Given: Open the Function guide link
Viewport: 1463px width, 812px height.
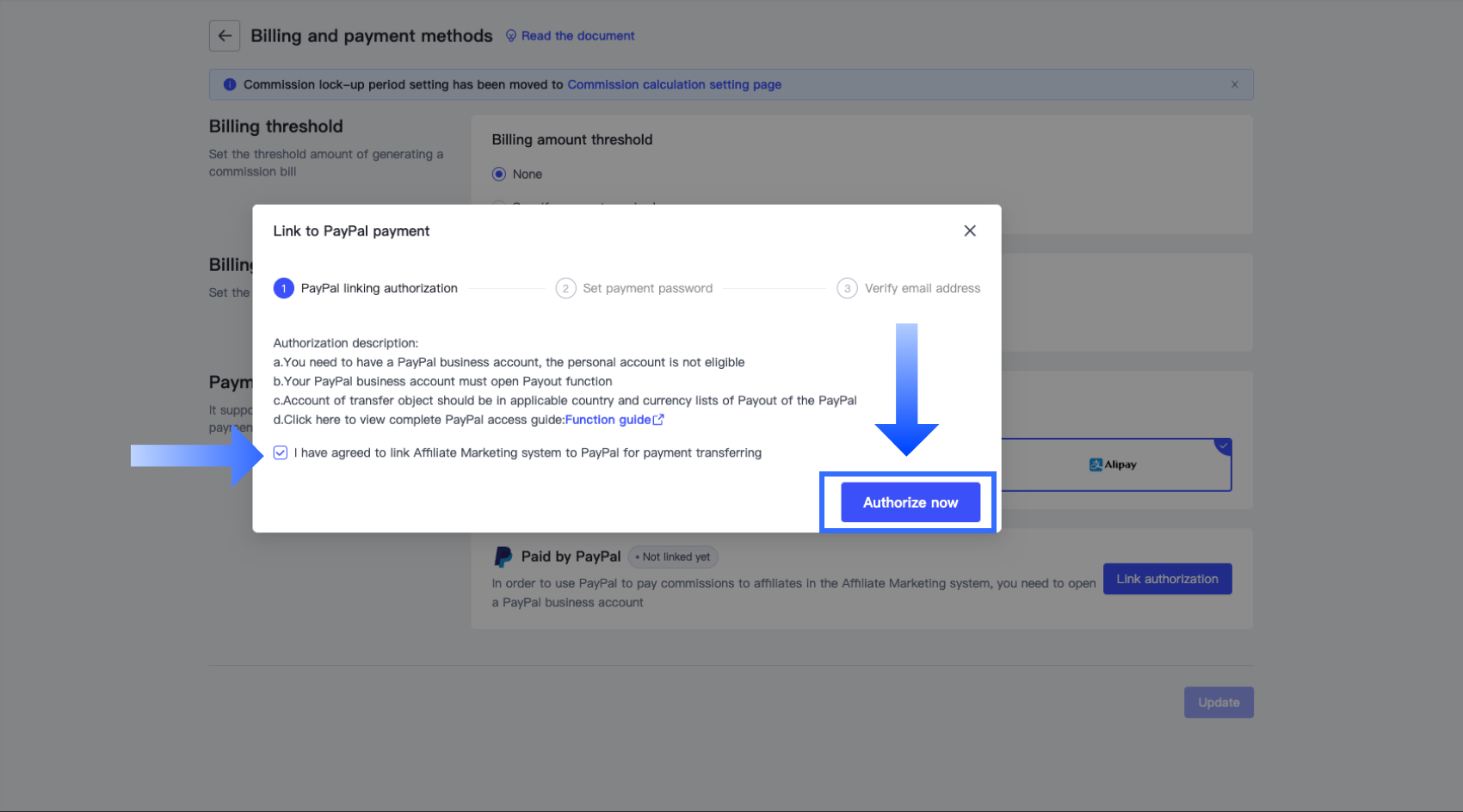Looking at the screenshot, I should 608,420.
